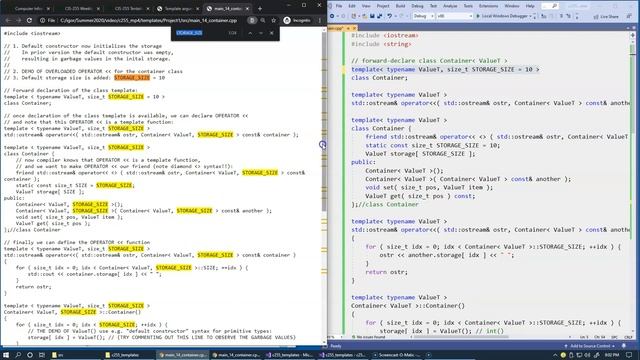Click the Open File icon in Visual Studio
640x360 pixels.
[364, 16]
